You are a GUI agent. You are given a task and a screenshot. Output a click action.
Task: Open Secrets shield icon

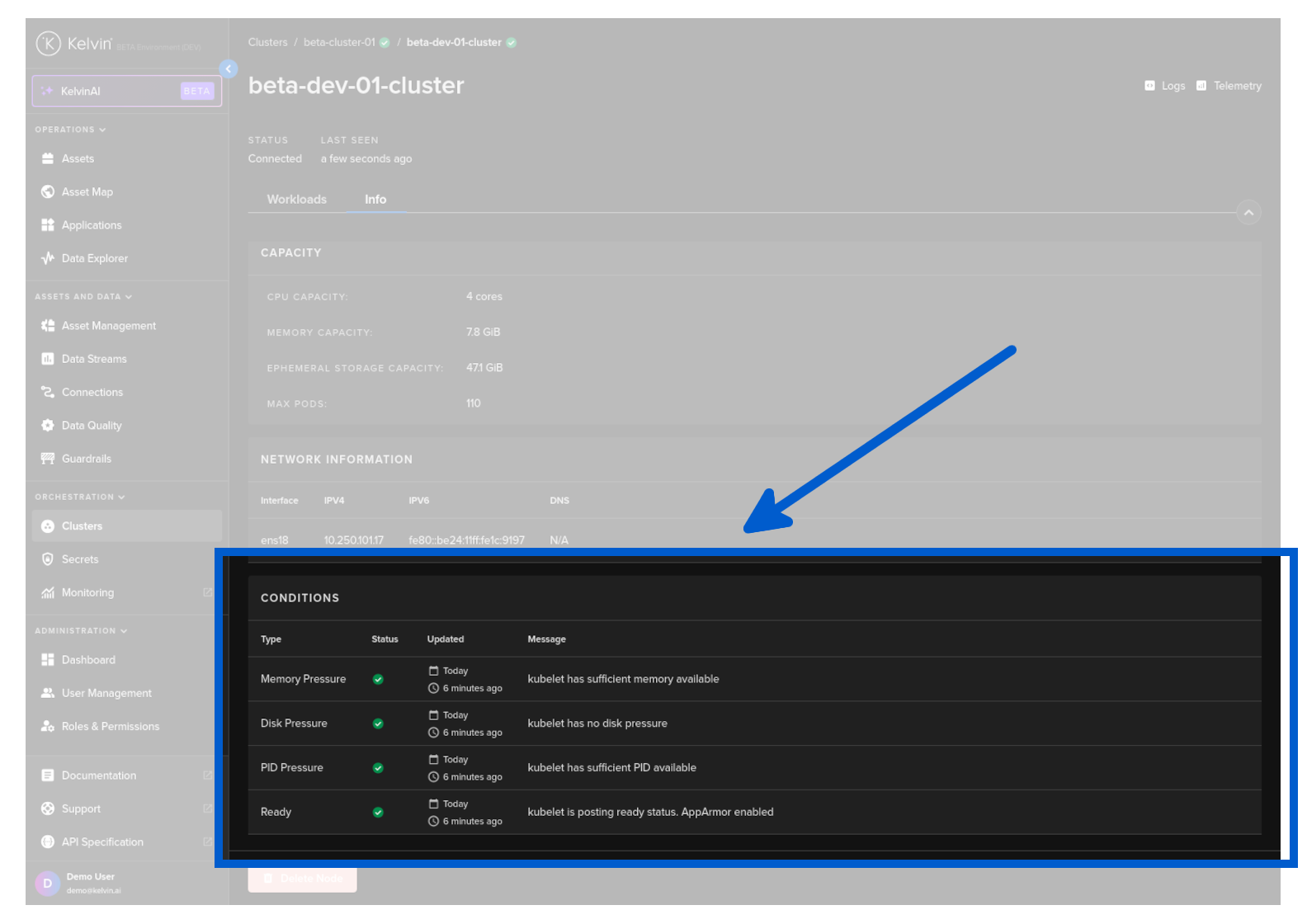(48, 559)
